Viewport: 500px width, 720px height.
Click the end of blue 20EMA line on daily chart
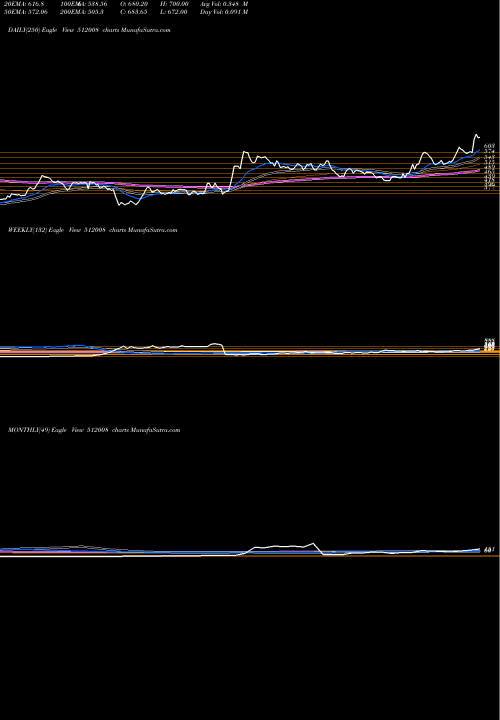(479, 150)
